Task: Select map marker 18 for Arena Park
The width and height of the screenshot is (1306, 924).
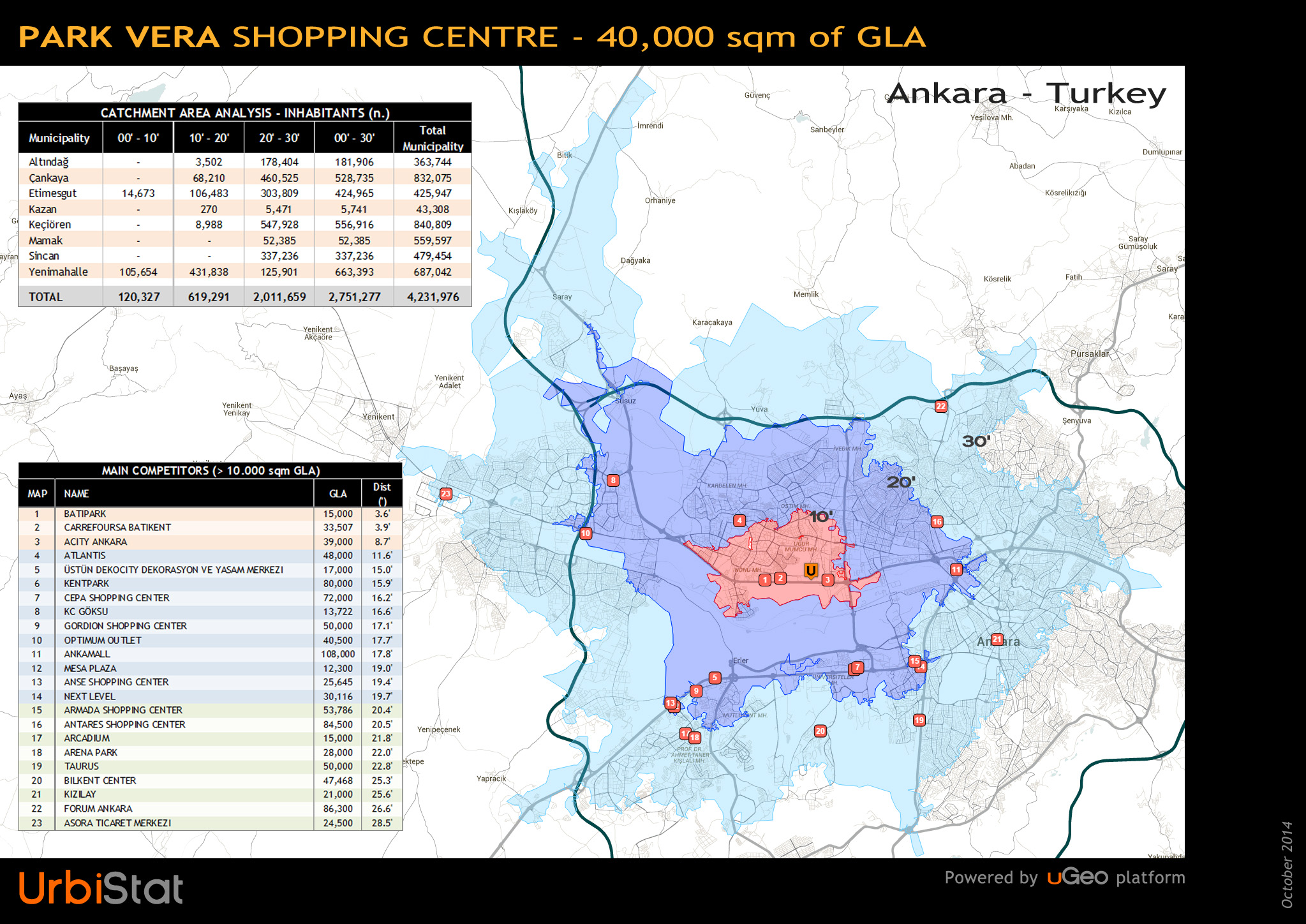Action: tap(695, 738)
